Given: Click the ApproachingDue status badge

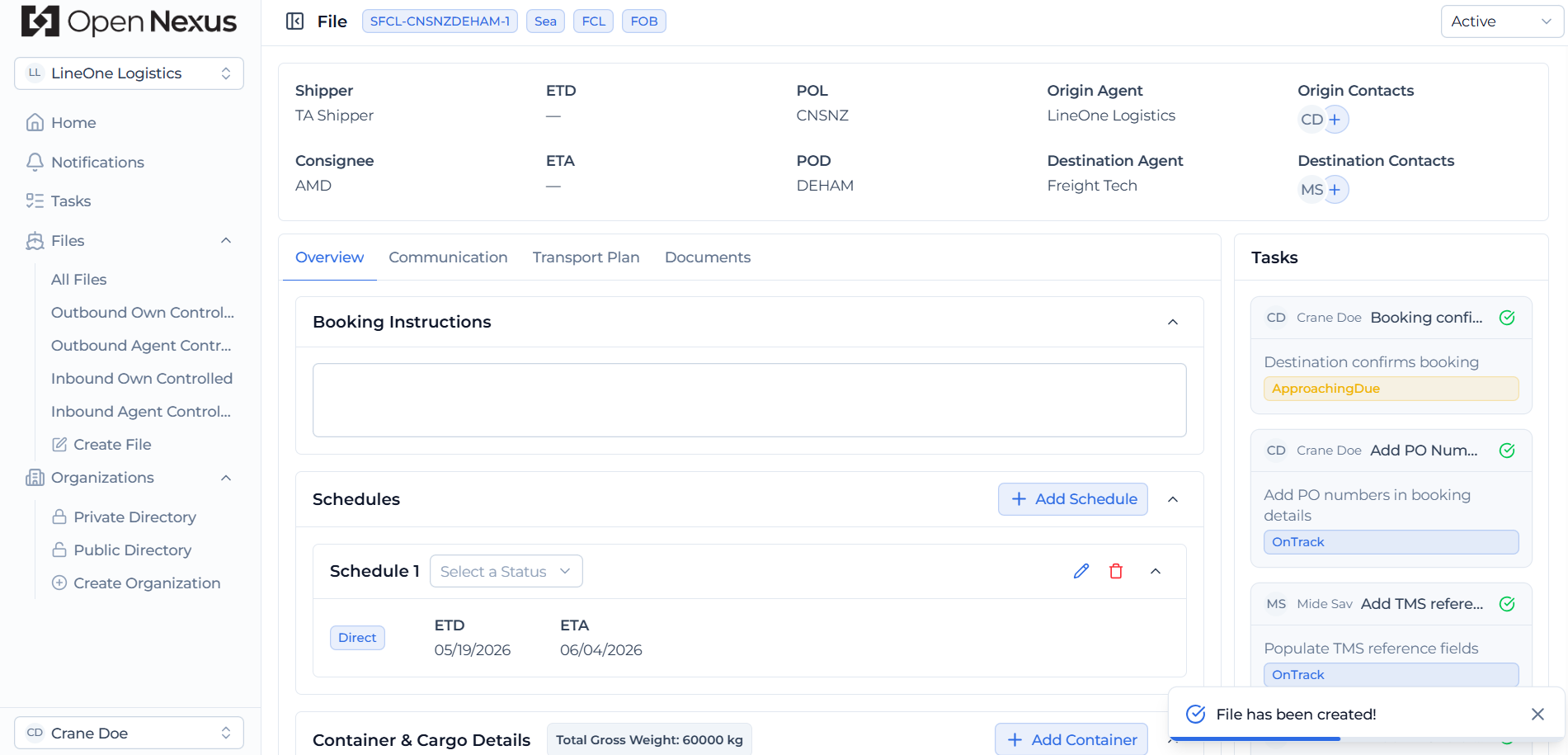Looking at the screenshot, I should coord(1391,389).
